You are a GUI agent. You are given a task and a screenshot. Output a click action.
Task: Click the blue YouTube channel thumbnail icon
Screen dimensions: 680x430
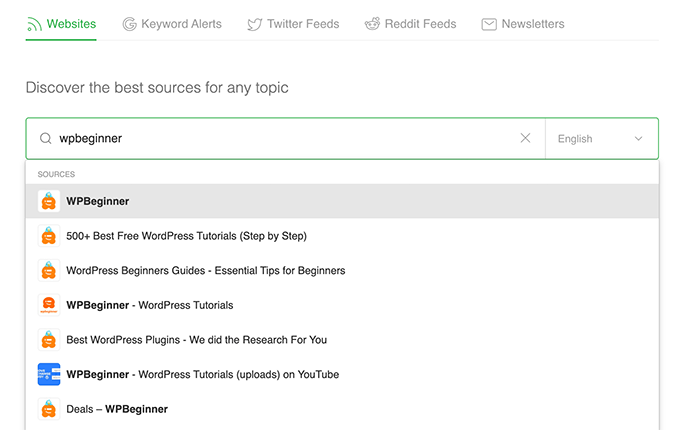pos(49,374)
